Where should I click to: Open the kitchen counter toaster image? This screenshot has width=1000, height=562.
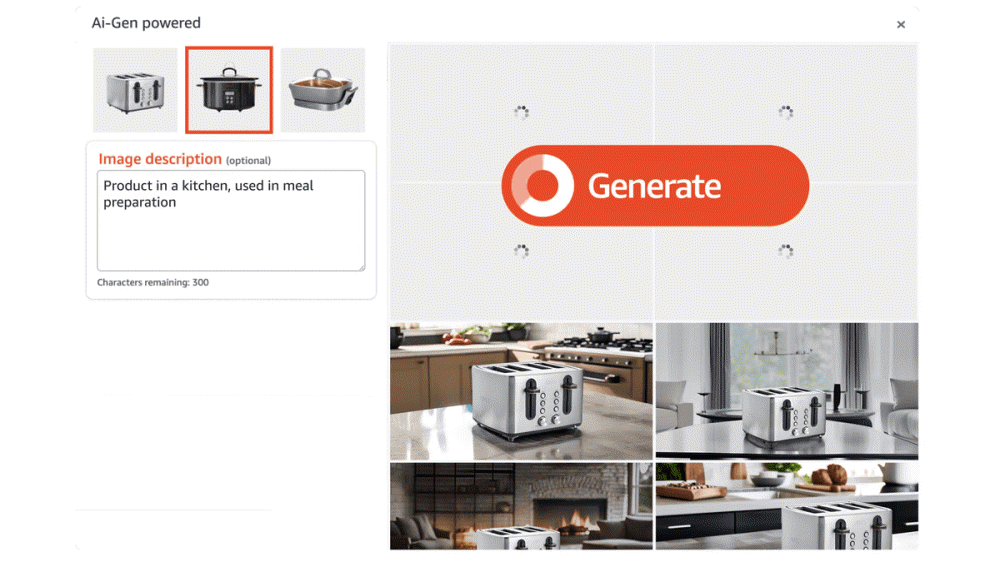(x=521, y=391)
